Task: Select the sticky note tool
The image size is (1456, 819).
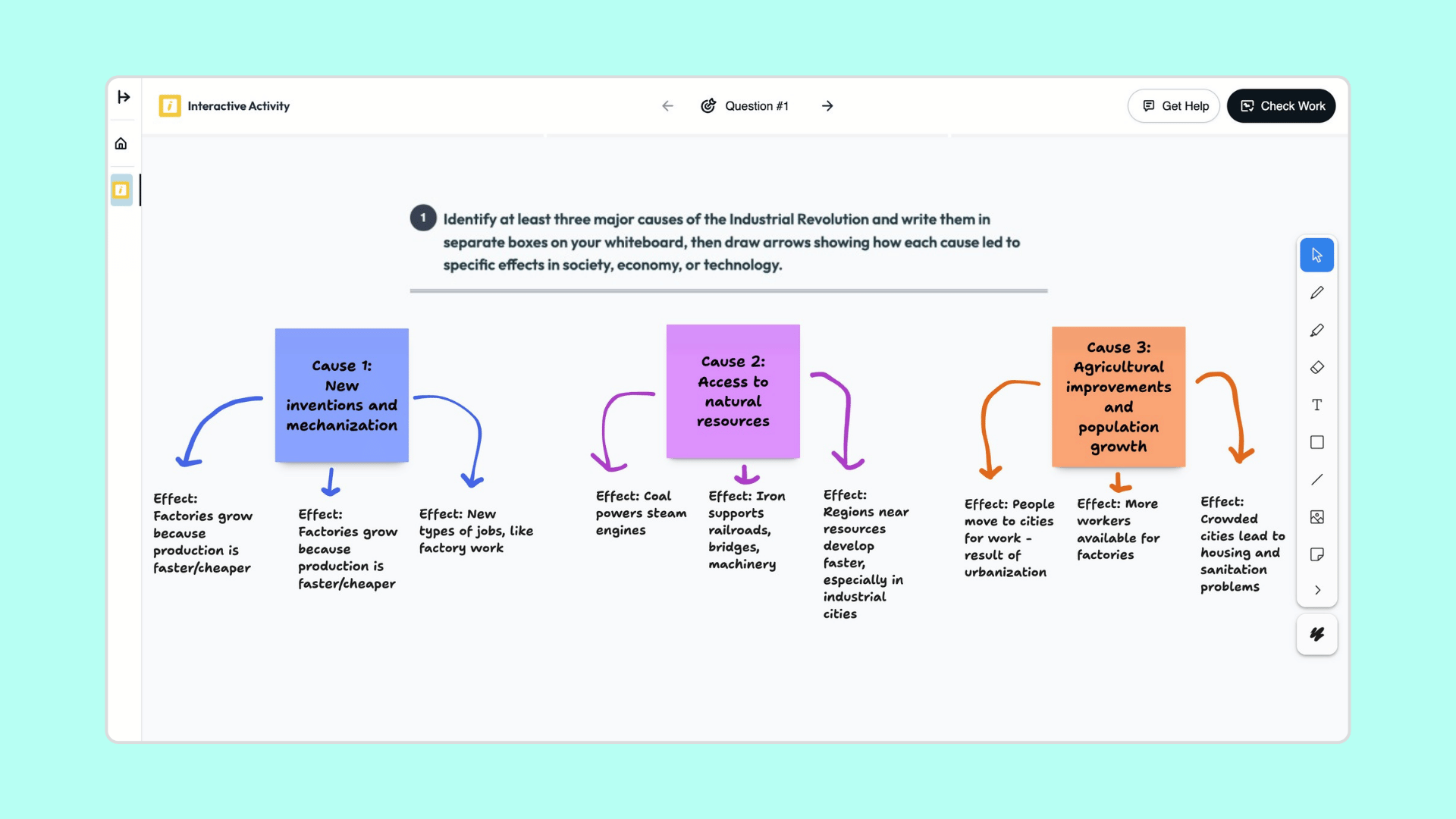Action: pyautogui.click(x=1316, y=554)
